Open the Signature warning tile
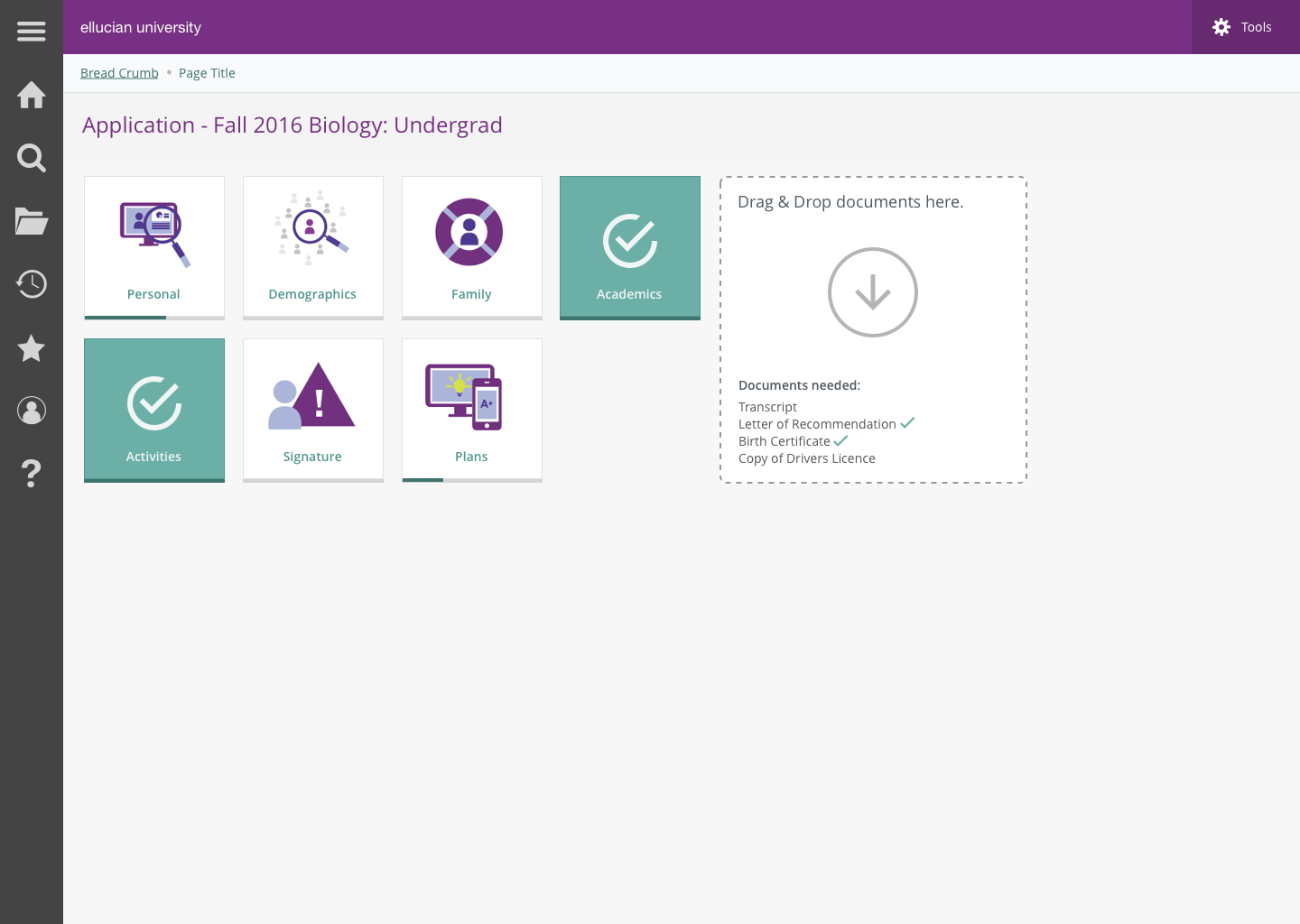 tap(313, 411)
